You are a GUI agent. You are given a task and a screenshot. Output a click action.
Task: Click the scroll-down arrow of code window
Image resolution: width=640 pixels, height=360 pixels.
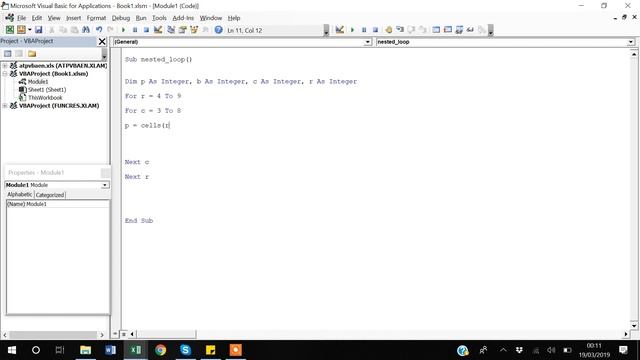[x=634, y=326]
